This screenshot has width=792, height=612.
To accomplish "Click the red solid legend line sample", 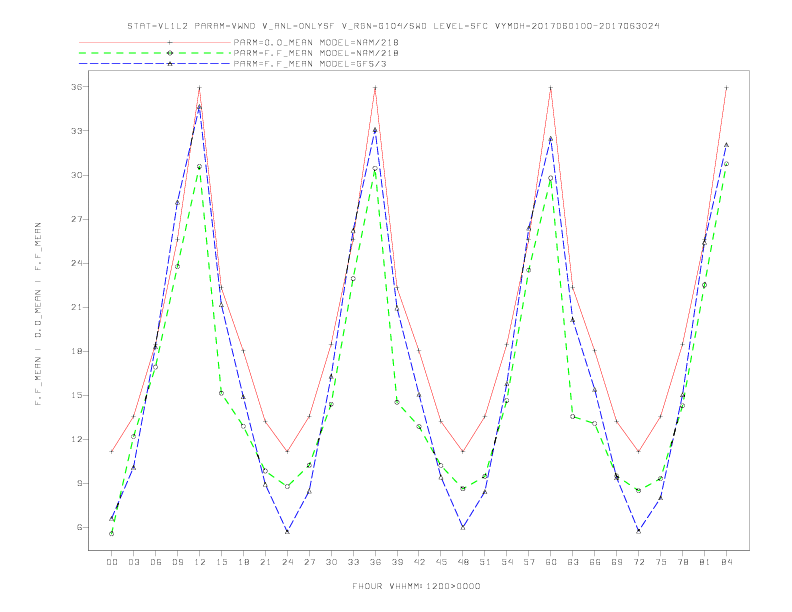I will [x=155, y=43].
